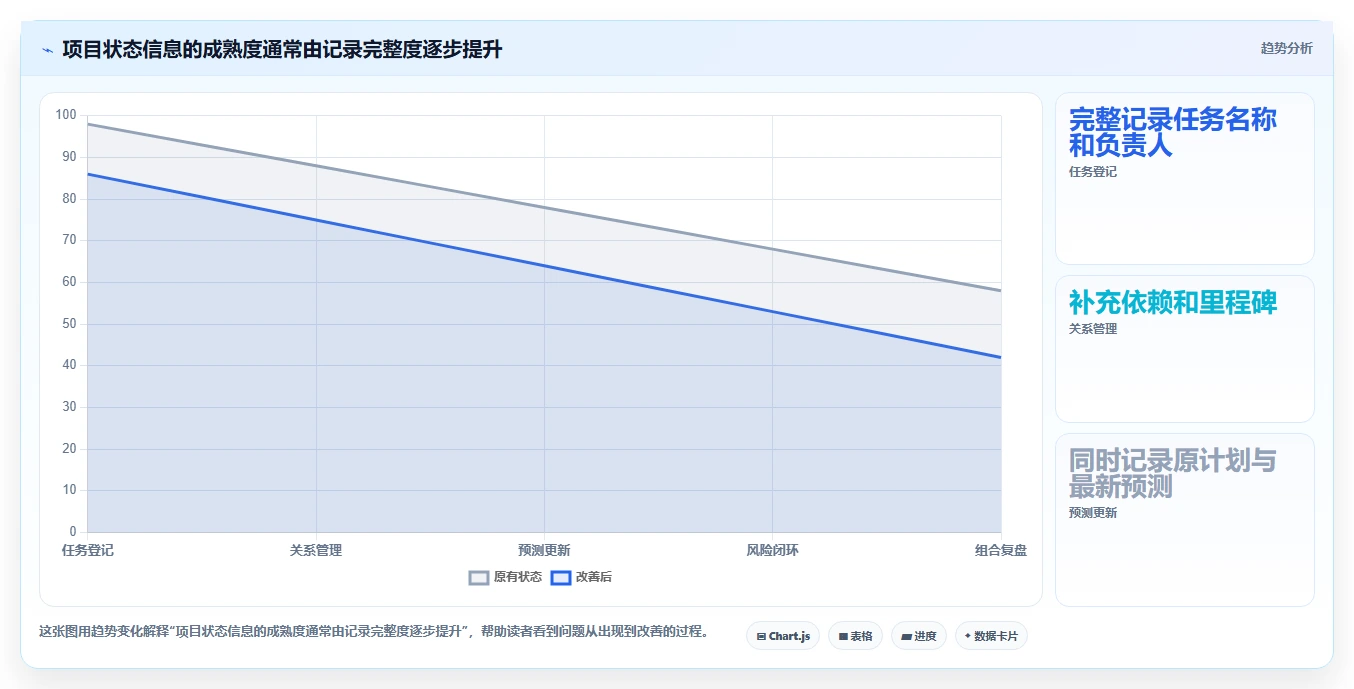Click the 任务登记 caption in the first card
Viewport: 1354px width, 689px height.
[1093, 172]
